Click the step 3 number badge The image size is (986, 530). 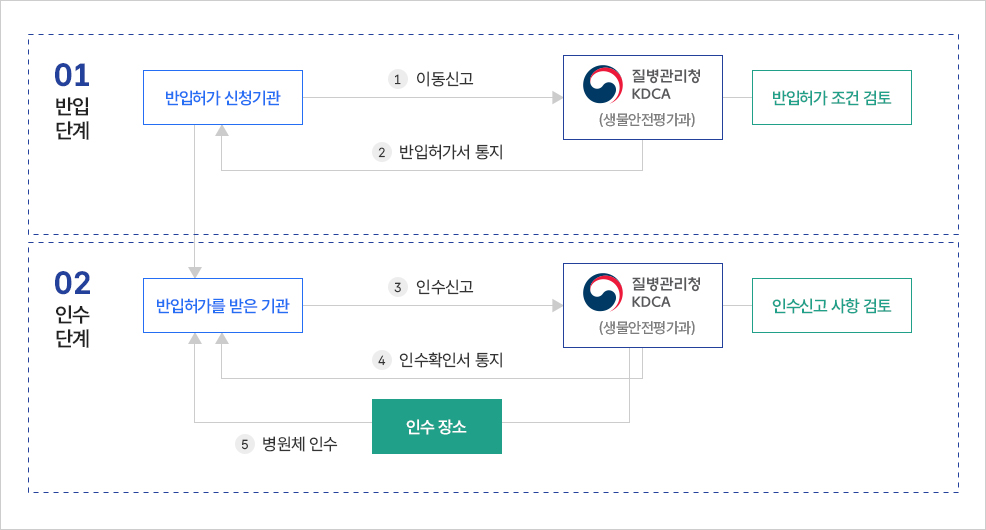[x=397, y=287]
